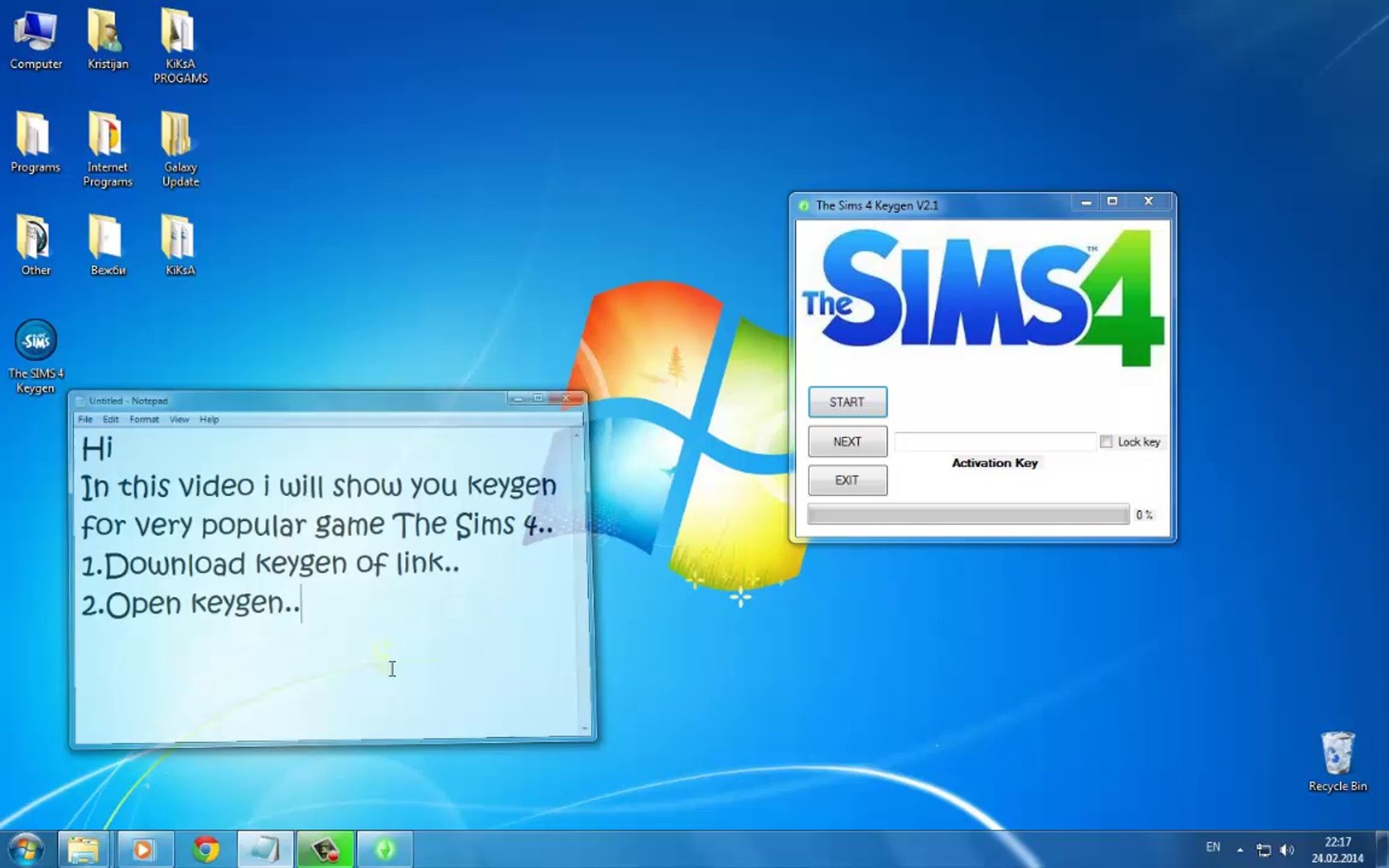Viewport: 1389px width, 868px height.
Task: Open Windows Explorer from the taskbar
Action: pos(84,850)
